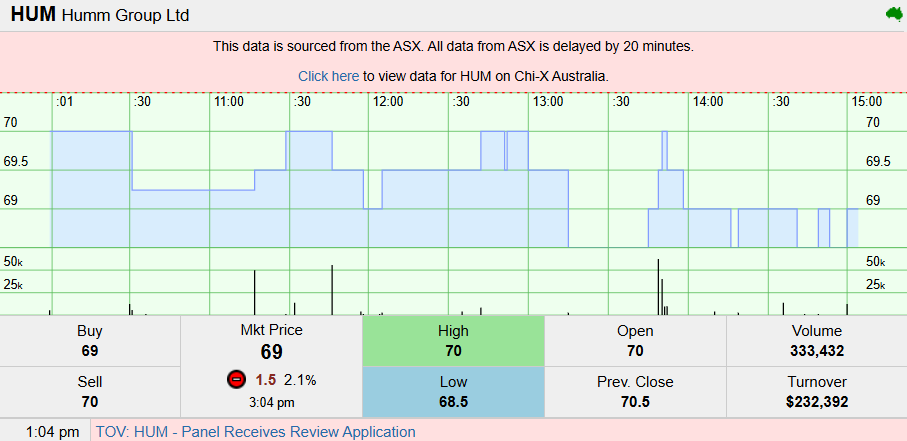This screenshot has width=907, height=441.
Task: Click the Volume figure 333,432
Action: pyautogui.click(x=816, y=351)
